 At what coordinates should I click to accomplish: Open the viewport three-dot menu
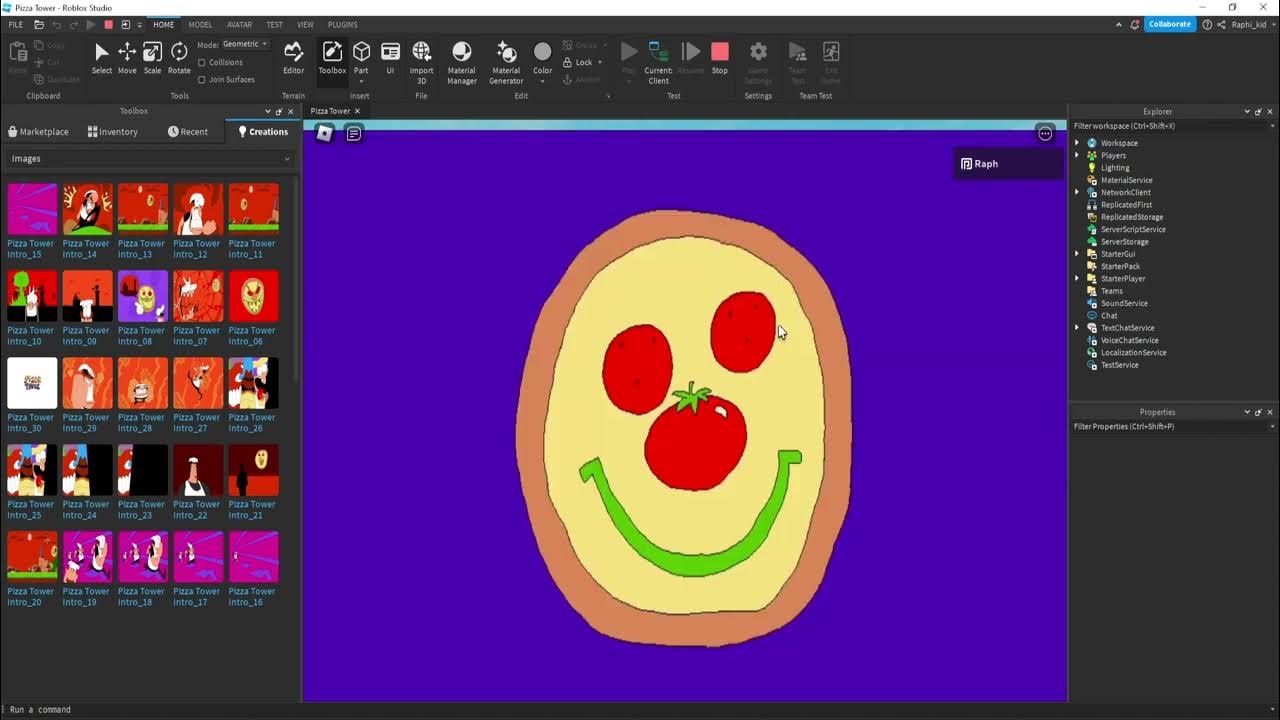pos(1045,133)
